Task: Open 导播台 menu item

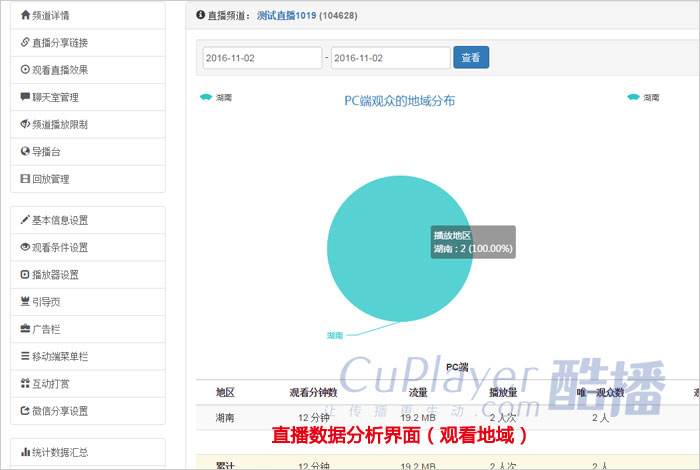Action: pos(88,152)
